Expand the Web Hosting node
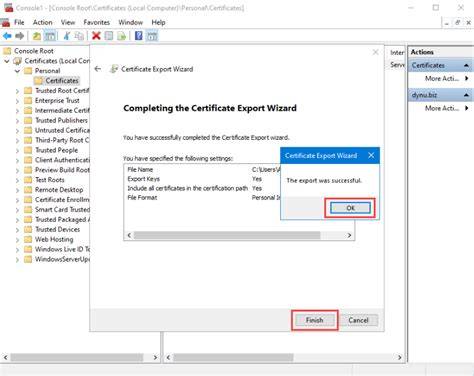Viewport: 474px width, 376px height. [x=17, y=239]
